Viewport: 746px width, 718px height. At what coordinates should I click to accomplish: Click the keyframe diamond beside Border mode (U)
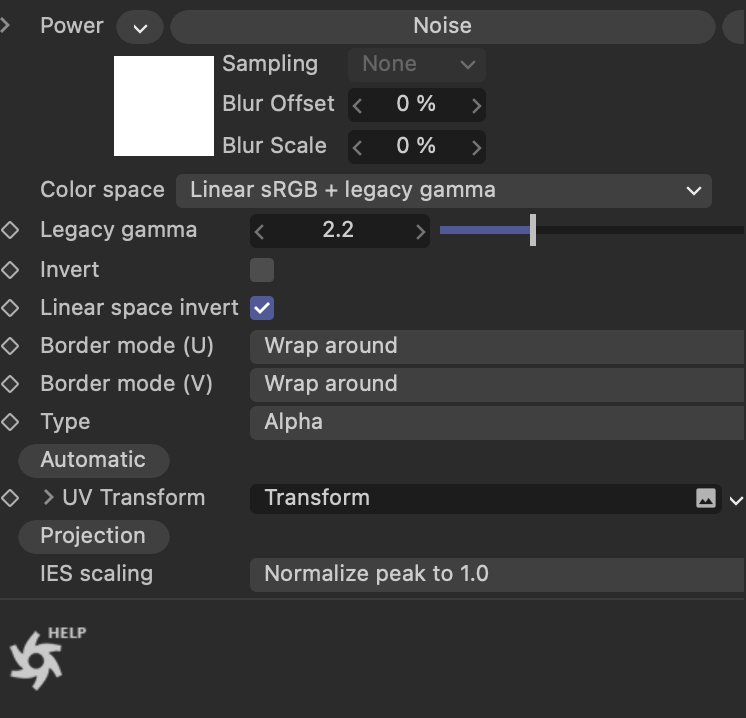point(10,346)
